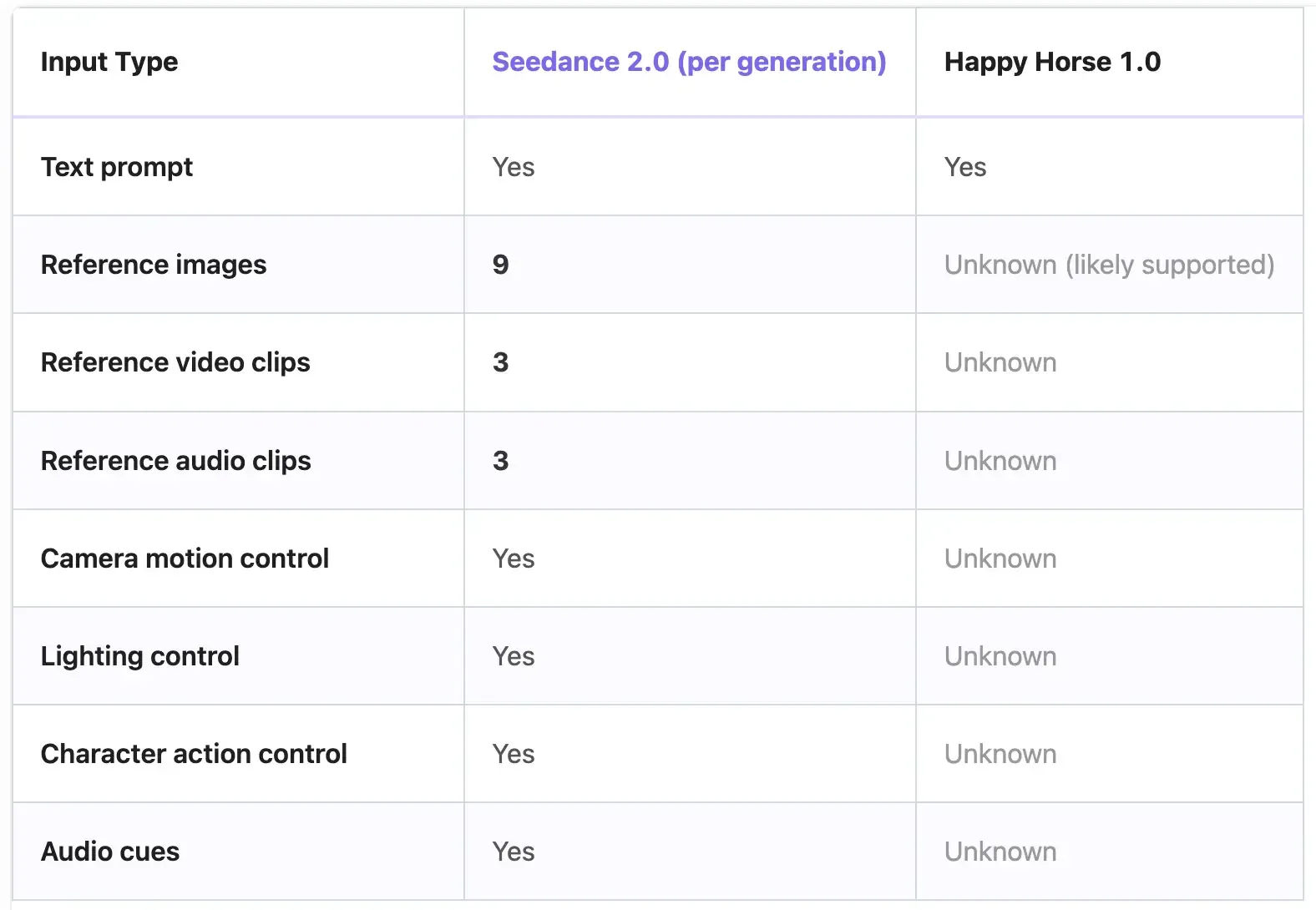Screen dimensions: 1316x910
Task: Click the "Happy Horse 1.0" column header
Action: click(x=1052, y=62)
